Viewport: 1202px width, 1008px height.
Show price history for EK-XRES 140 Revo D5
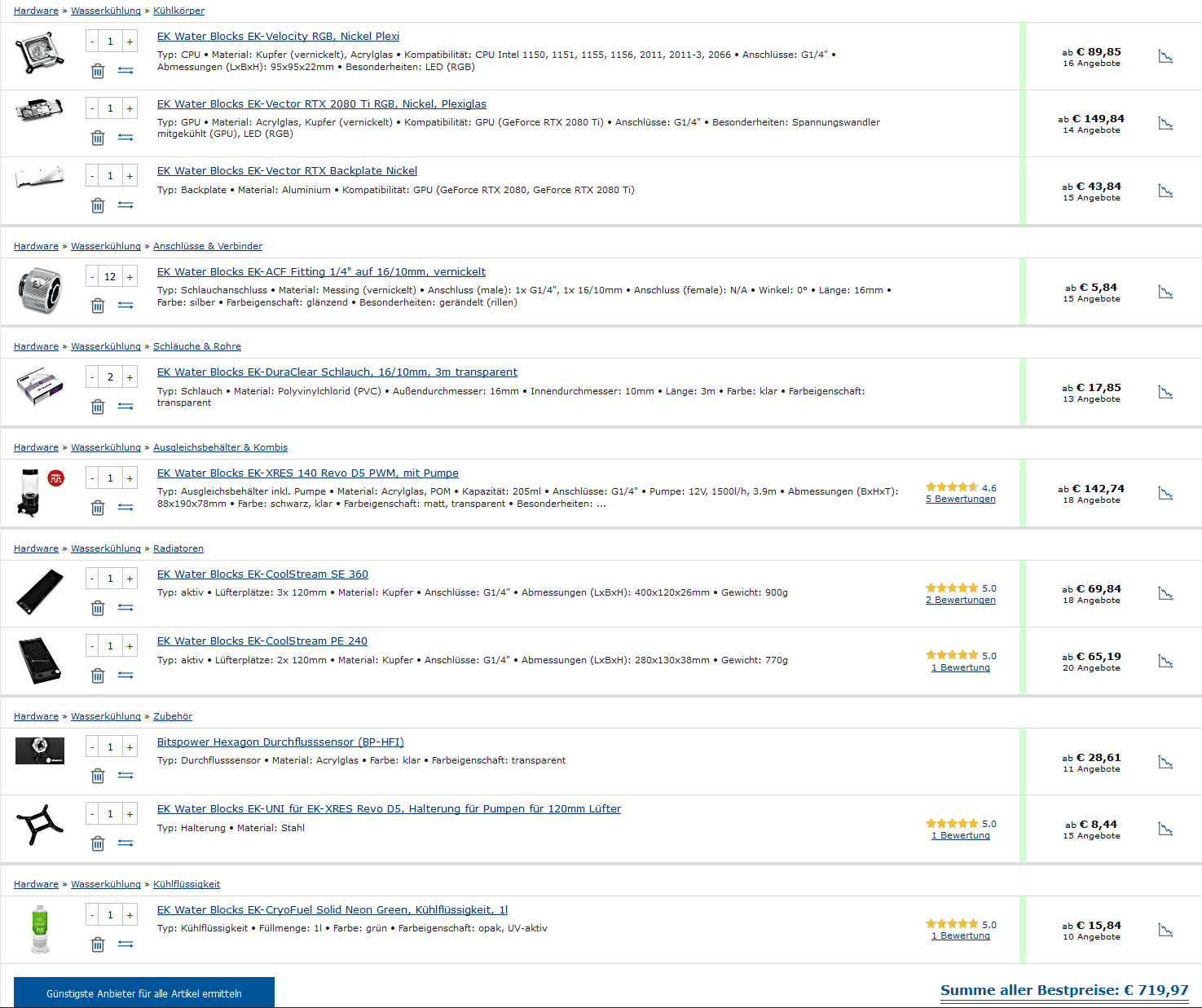[1166, 493]
